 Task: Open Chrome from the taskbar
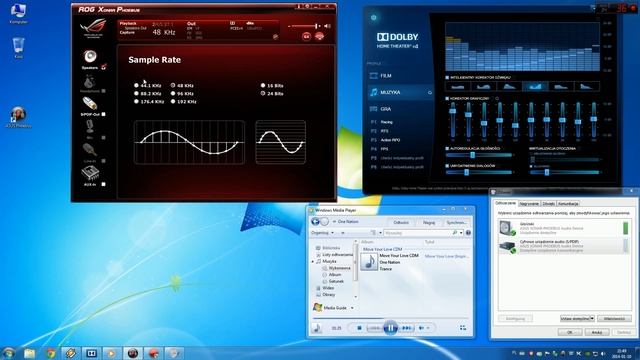click(x=50, y=353)
